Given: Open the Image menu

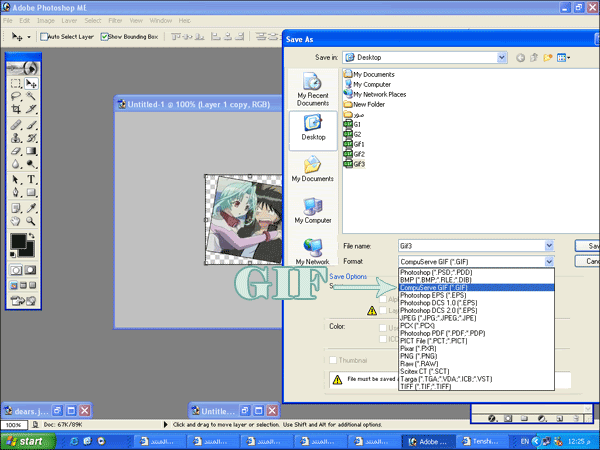Looking at the screenshot, I should (46, 21).
